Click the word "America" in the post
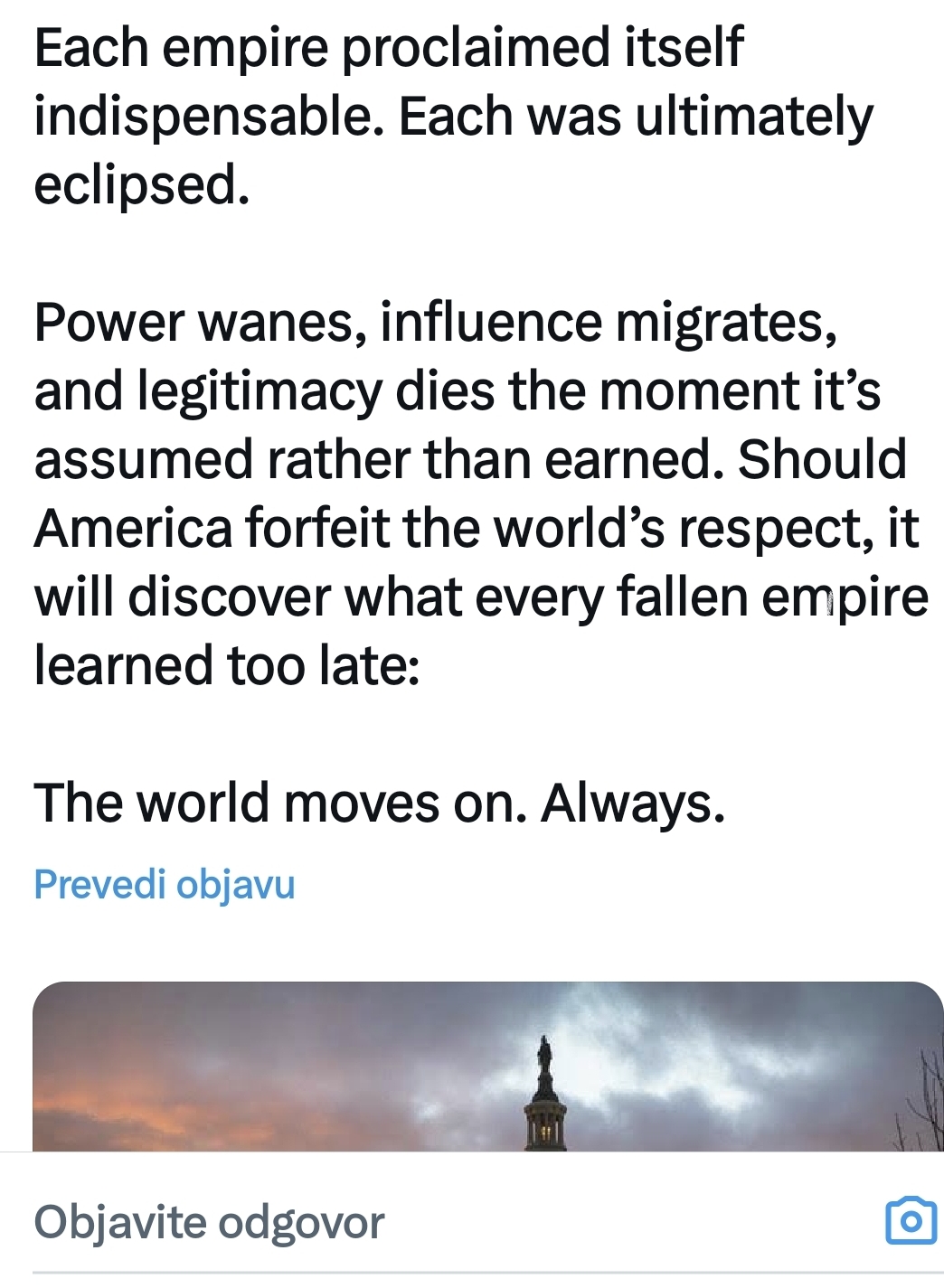Viewport: 944px width, 1288px height. point(133,528)
